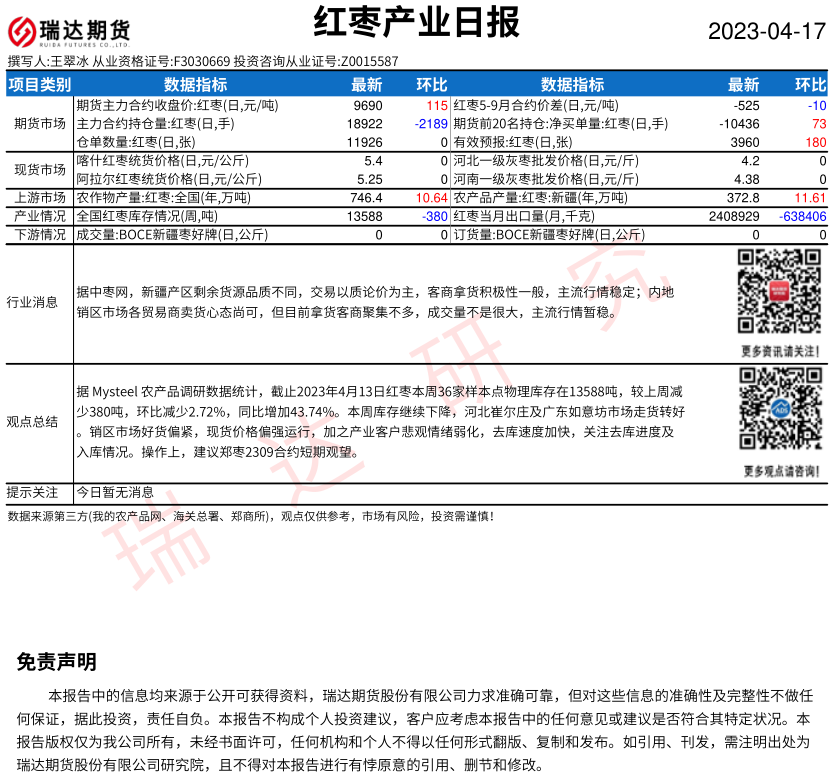Screen dimensions: 833x776
Task: Click the 更多资讯请关注 caption text
Action: 781,351
